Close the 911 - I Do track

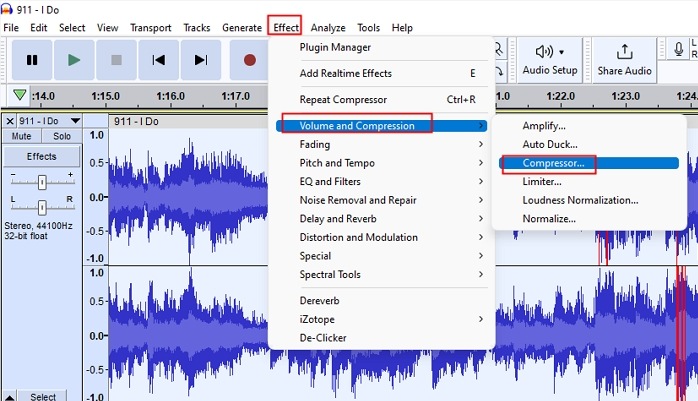10,121
